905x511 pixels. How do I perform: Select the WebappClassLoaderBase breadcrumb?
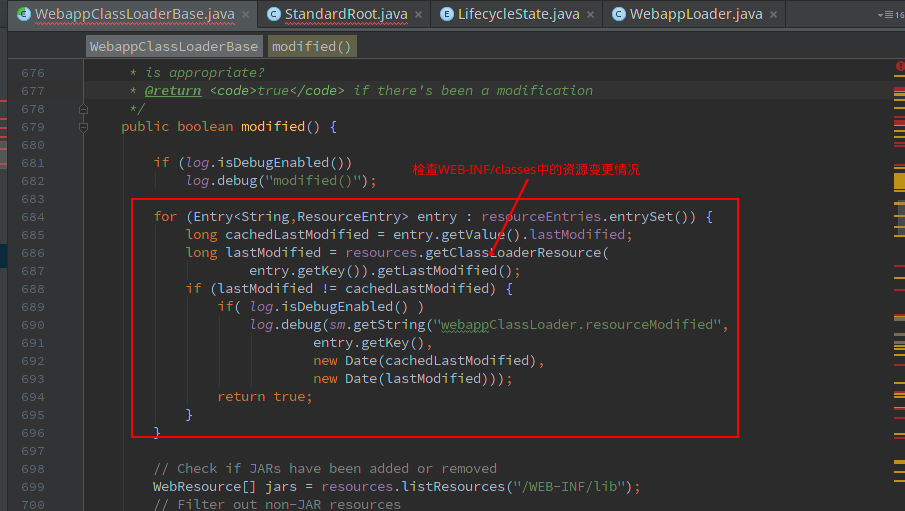coord(174,46)
